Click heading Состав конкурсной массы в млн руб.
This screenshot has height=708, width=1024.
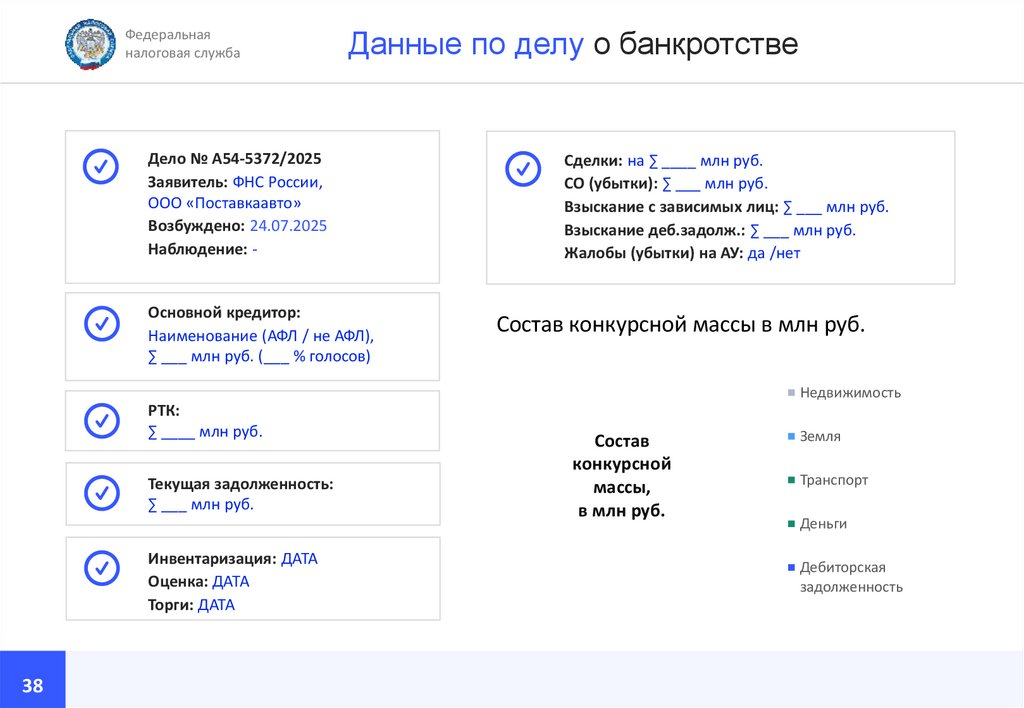pyautogui.click(x=680, y=325)
